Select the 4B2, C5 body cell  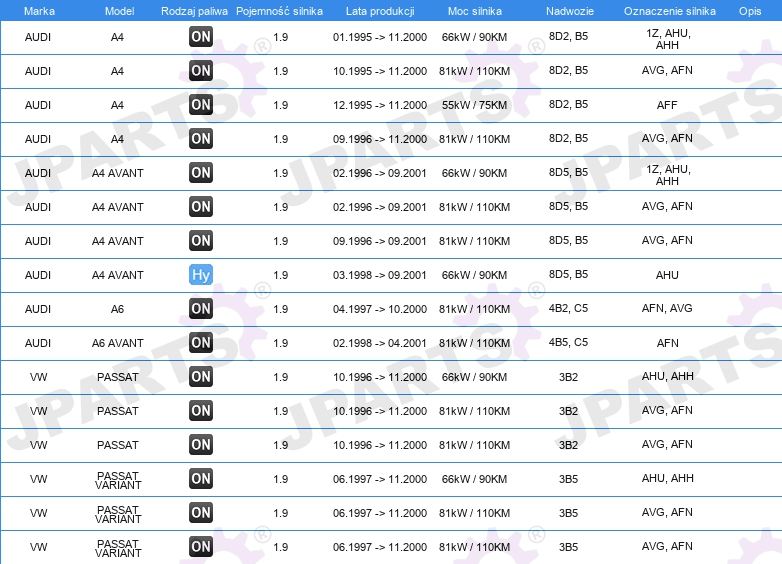click(x=568, y=308)
